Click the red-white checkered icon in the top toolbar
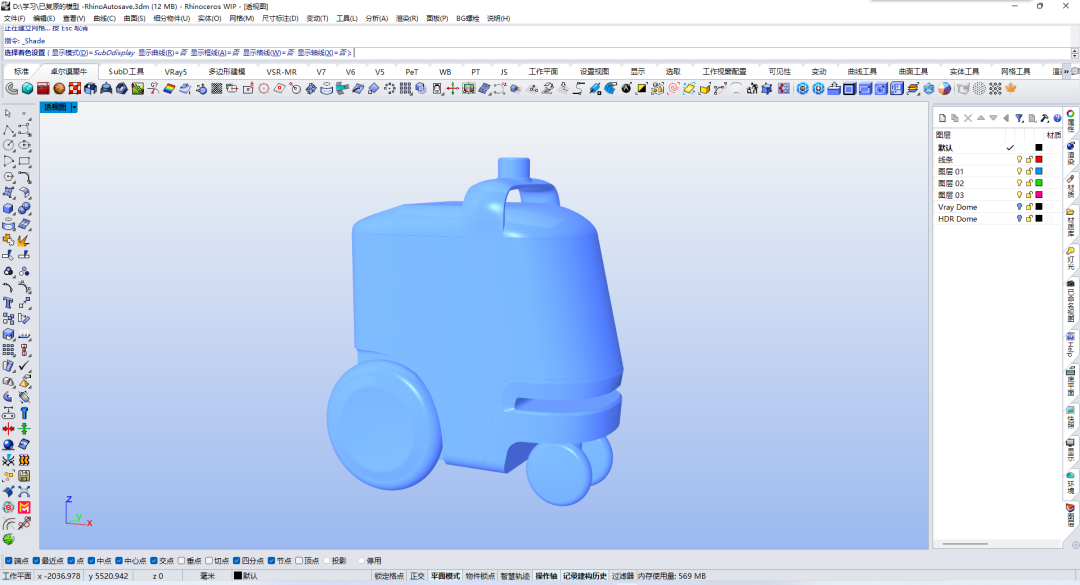 tap(75, 88)
